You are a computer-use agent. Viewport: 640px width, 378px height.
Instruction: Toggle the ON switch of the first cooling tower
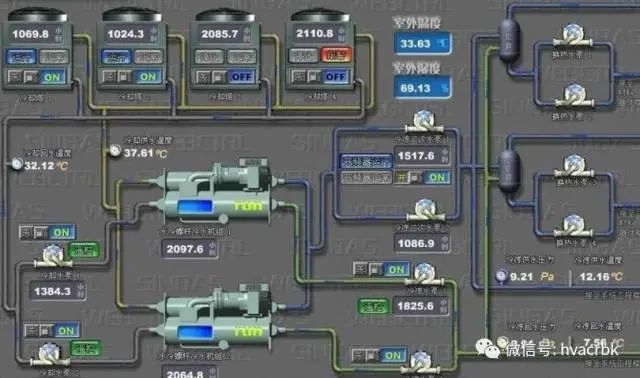coord(52,77)
